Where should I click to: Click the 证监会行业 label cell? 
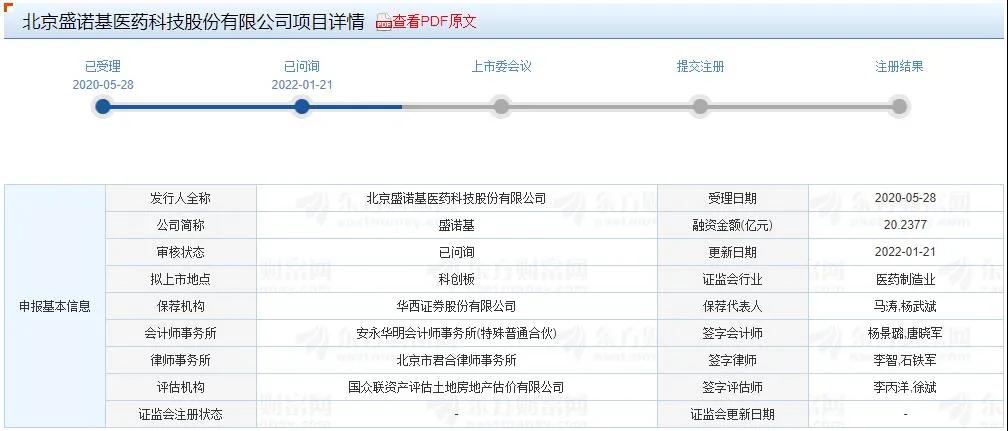tap(733, 279)
